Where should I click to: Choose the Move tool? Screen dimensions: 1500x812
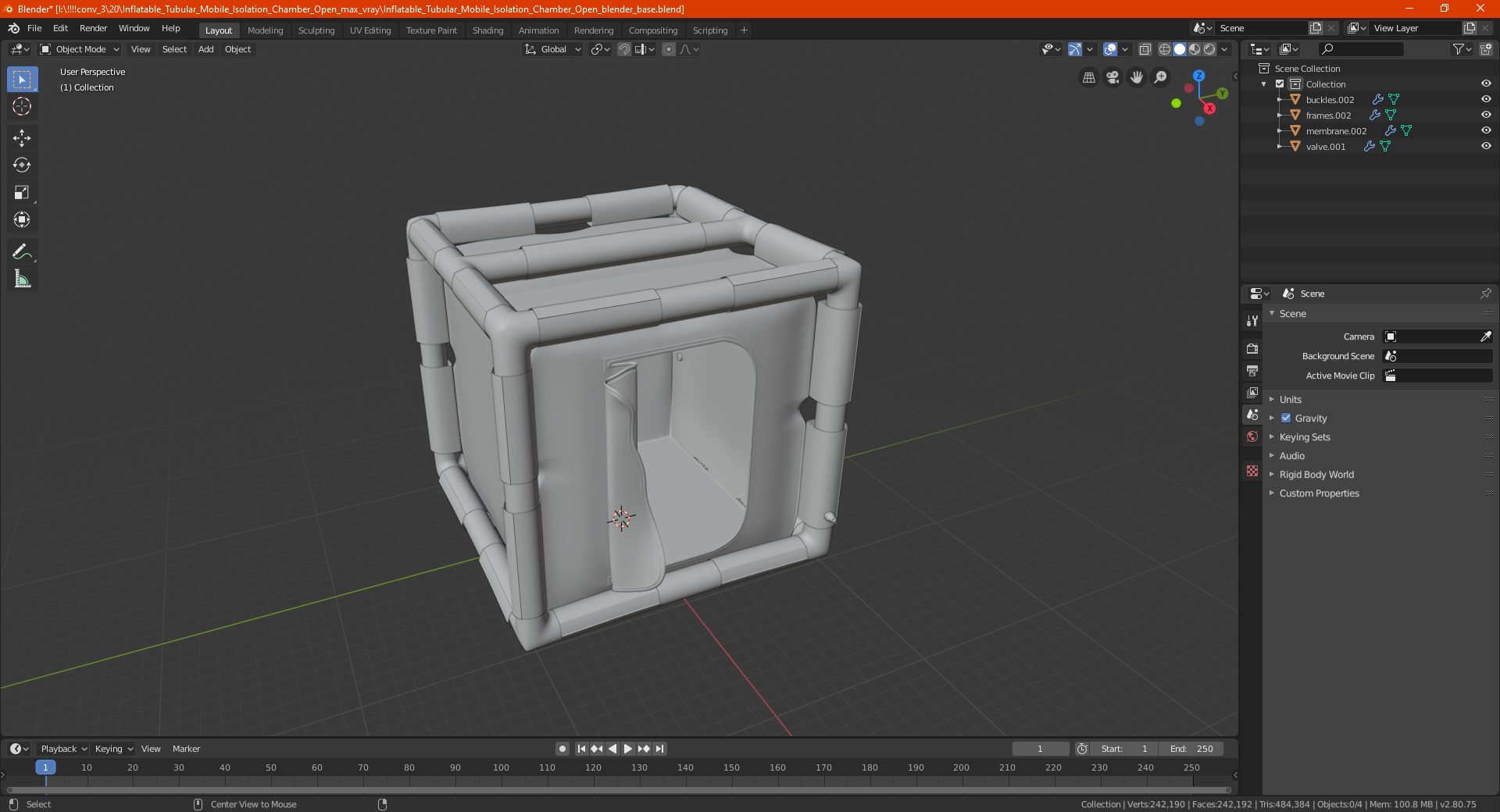(22, 138)
